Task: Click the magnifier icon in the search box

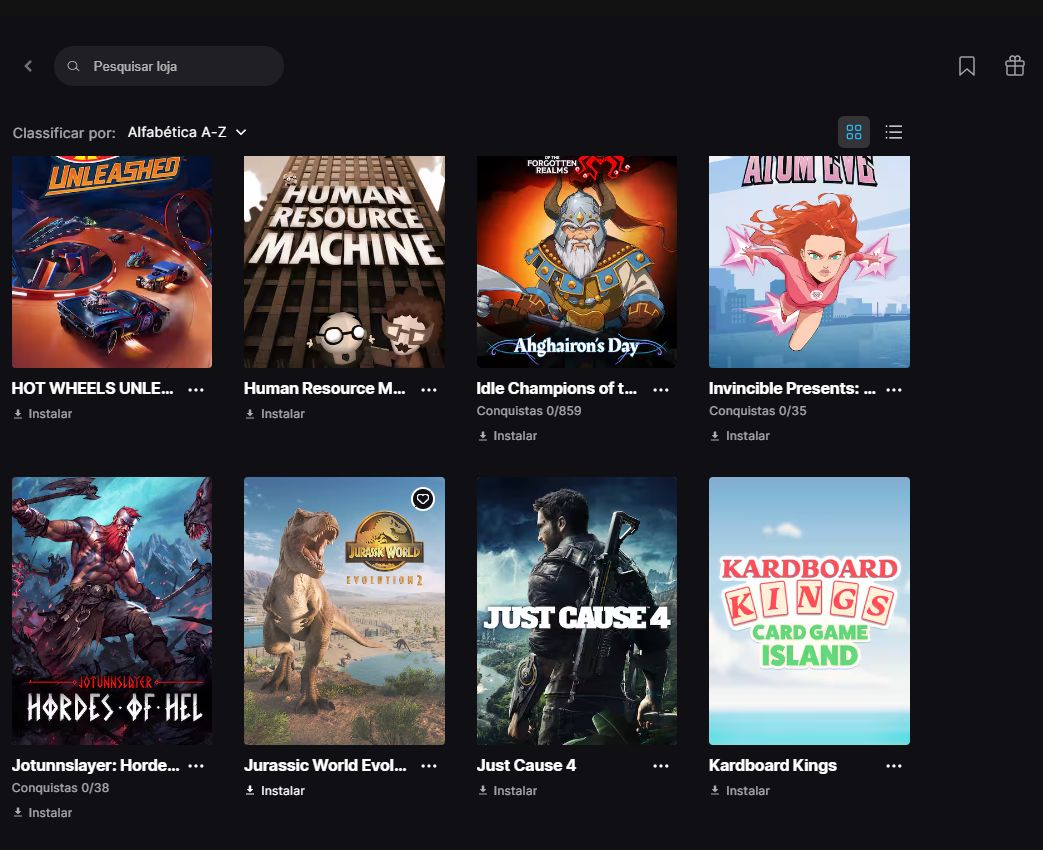Action: point(73,66)
